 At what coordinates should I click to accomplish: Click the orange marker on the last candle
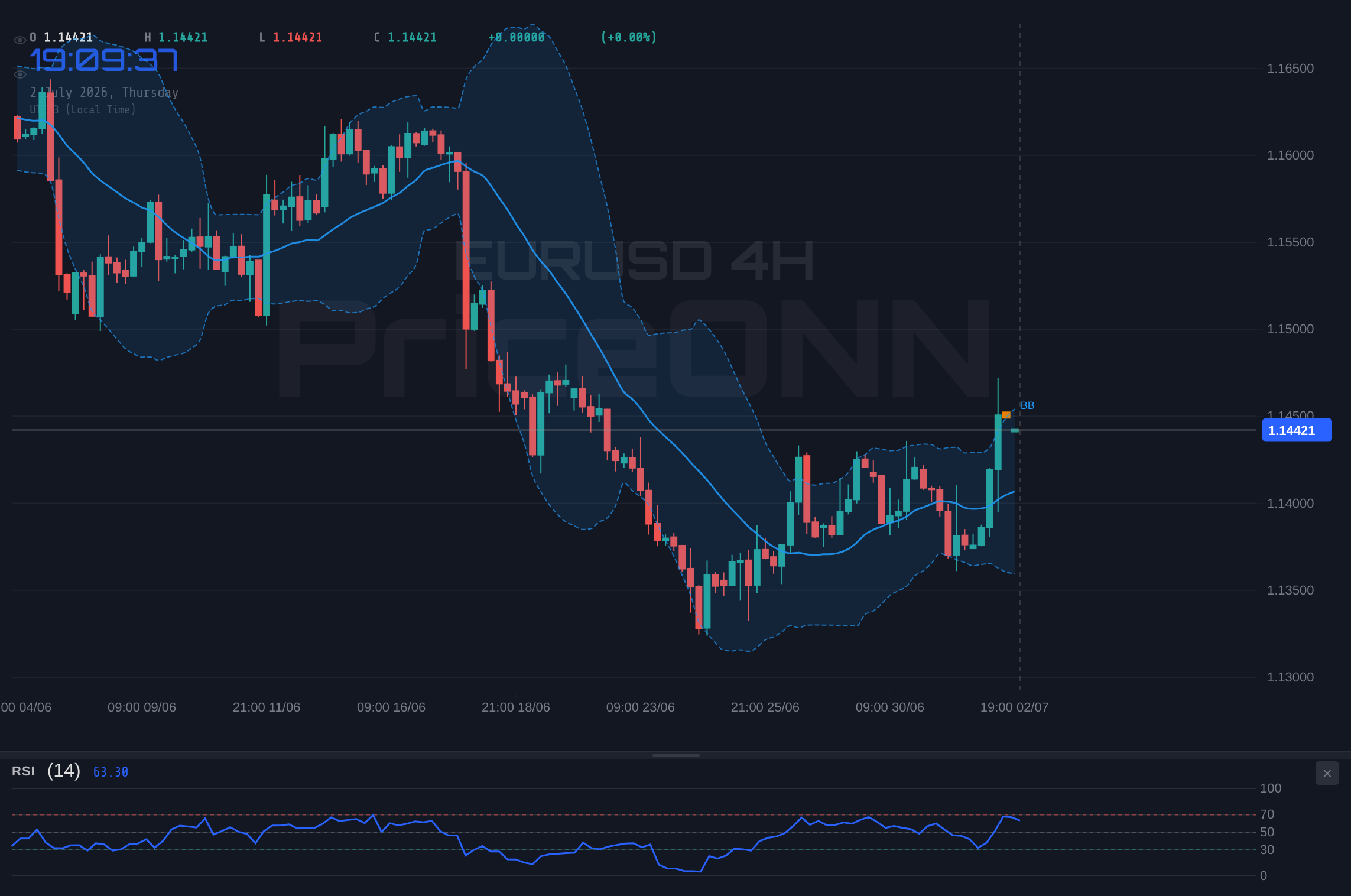coord(1006,415)
